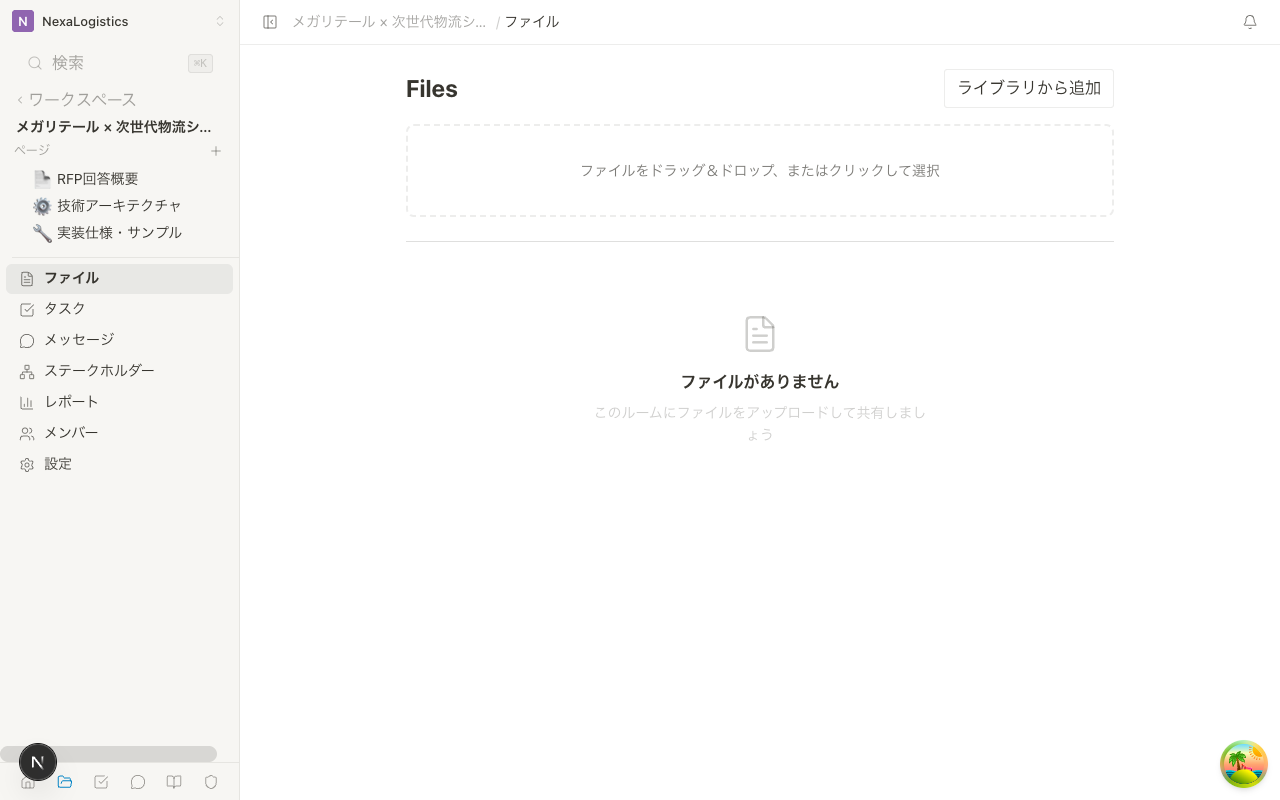Open the library book icon in the bottom dock

pos(174,781)
